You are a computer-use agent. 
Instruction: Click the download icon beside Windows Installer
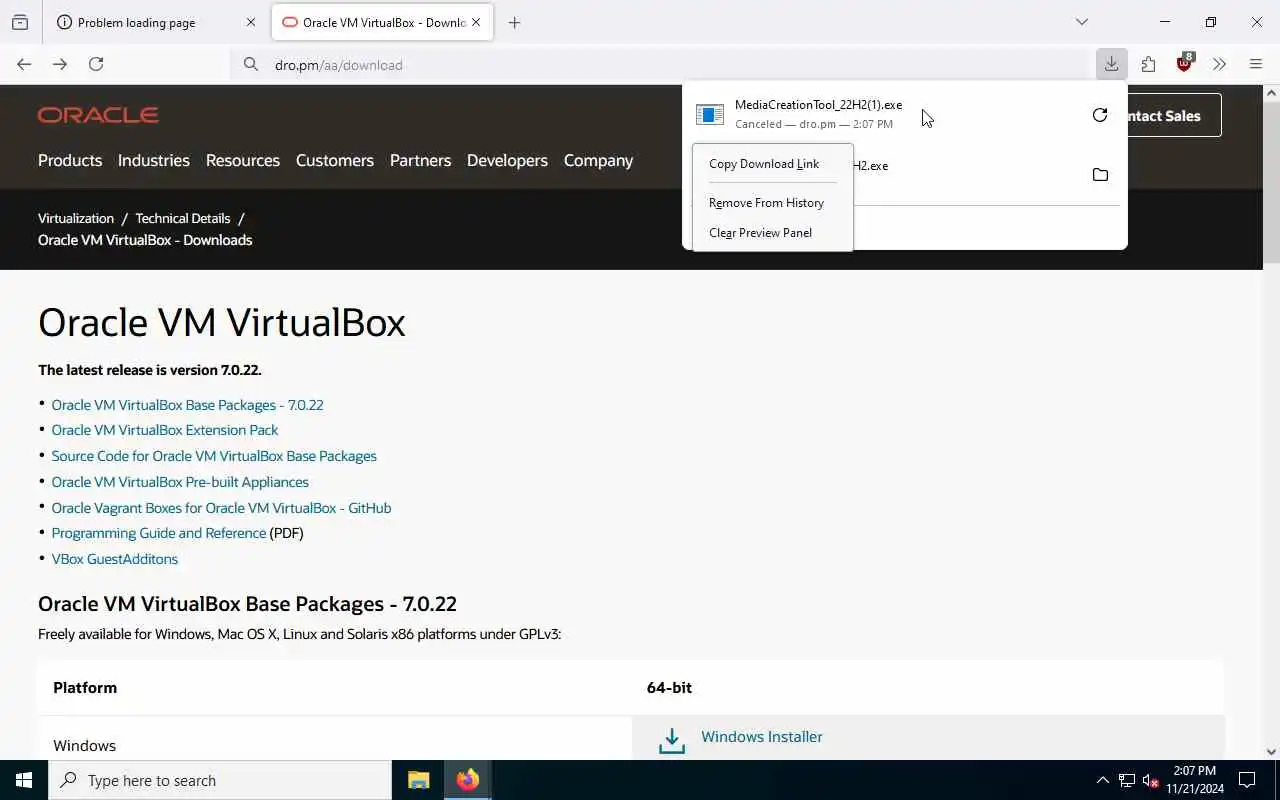pos(672,740)
